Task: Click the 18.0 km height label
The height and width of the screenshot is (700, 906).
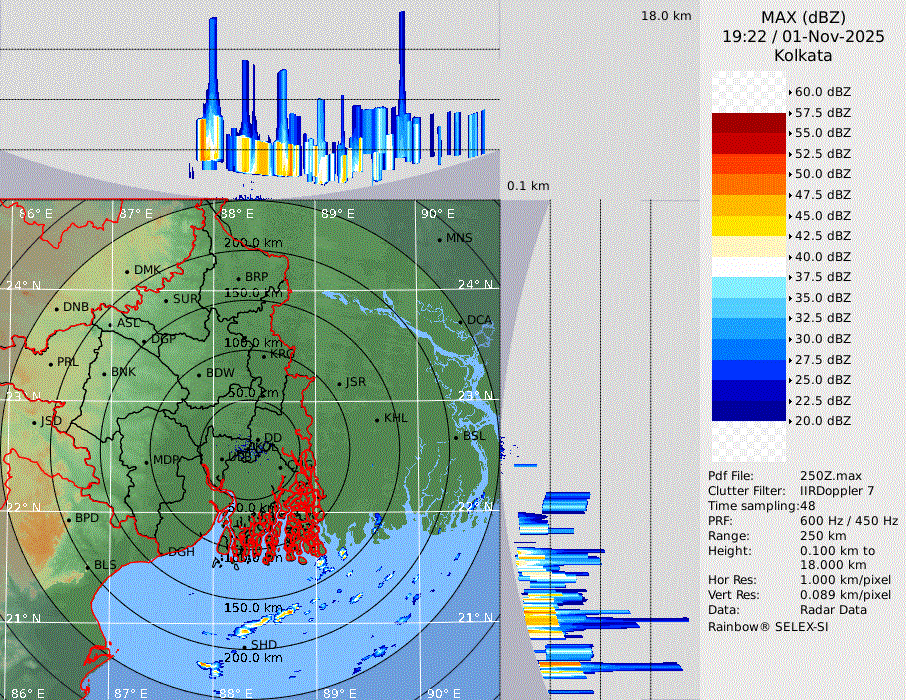Action: 666,16
